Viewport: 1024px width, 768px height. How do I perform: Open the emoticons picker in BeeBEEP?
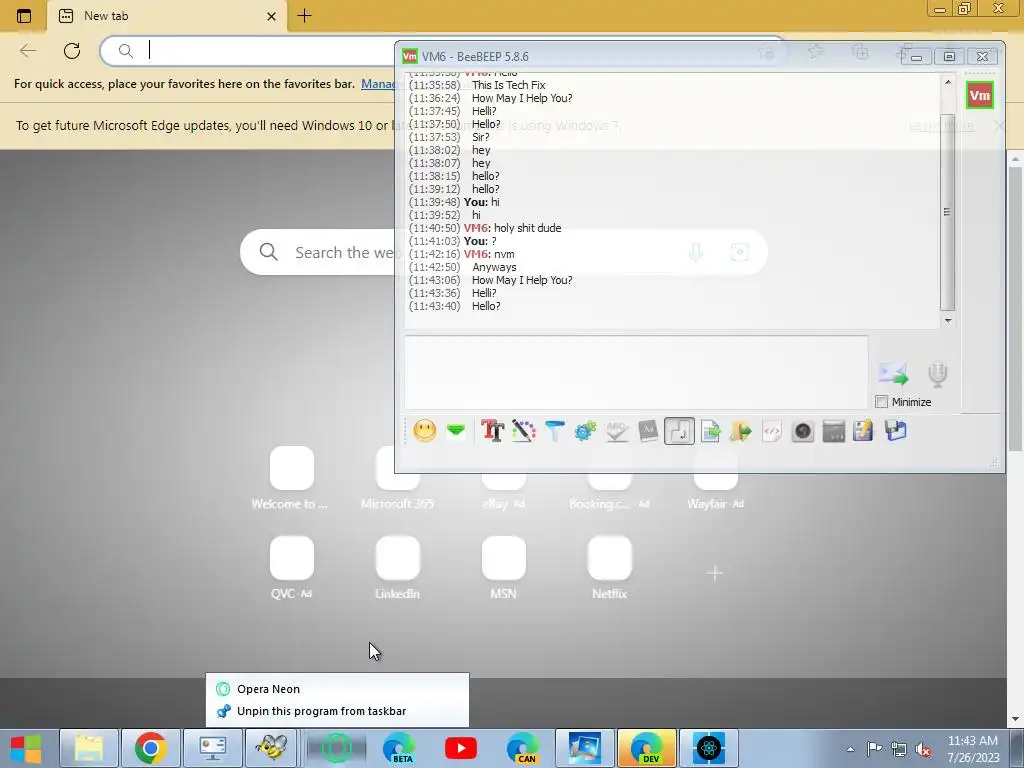[424, 431]
